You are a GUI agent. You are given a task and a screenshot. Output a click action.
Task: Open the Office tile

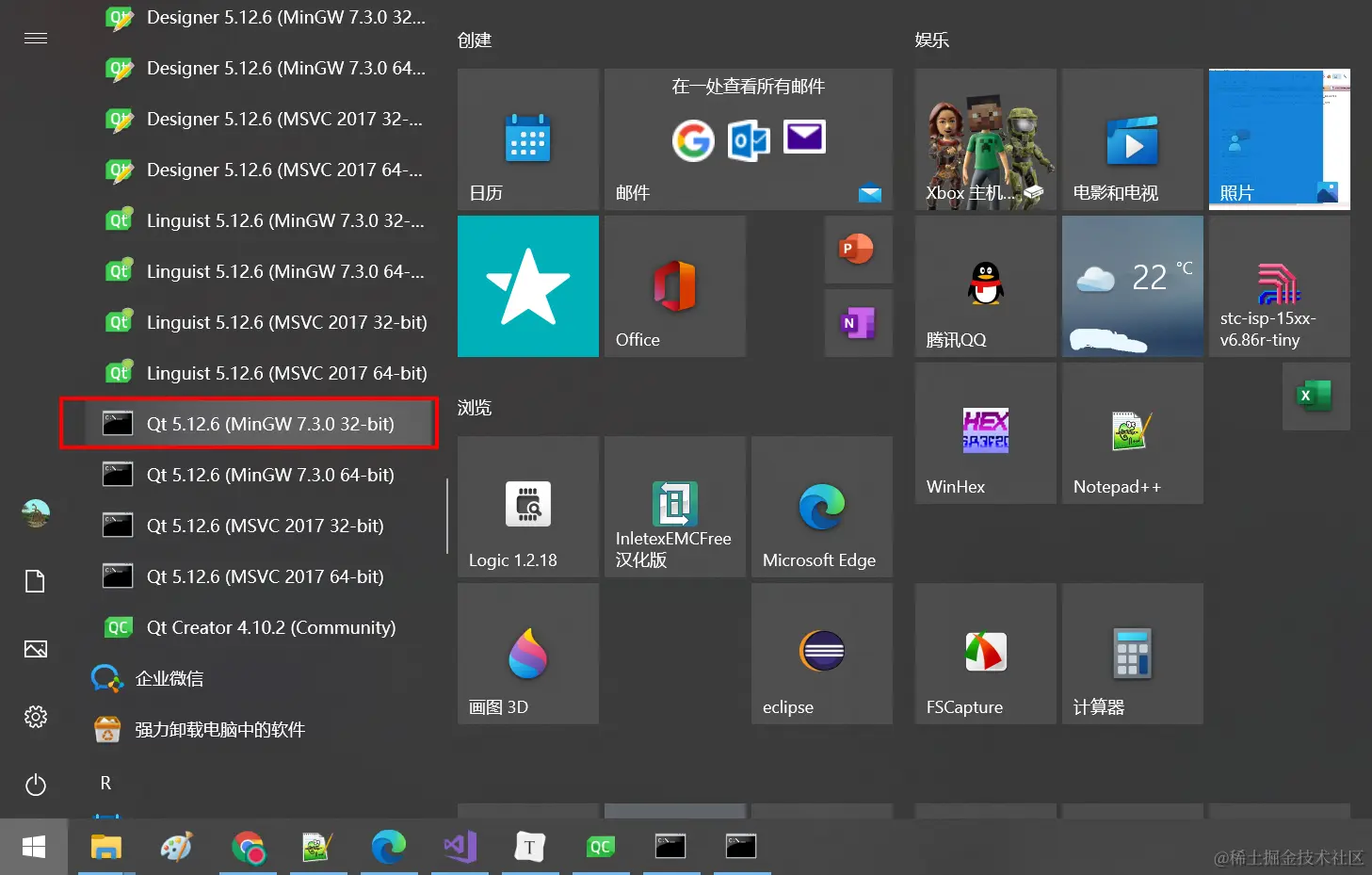(x=675, y=286)
